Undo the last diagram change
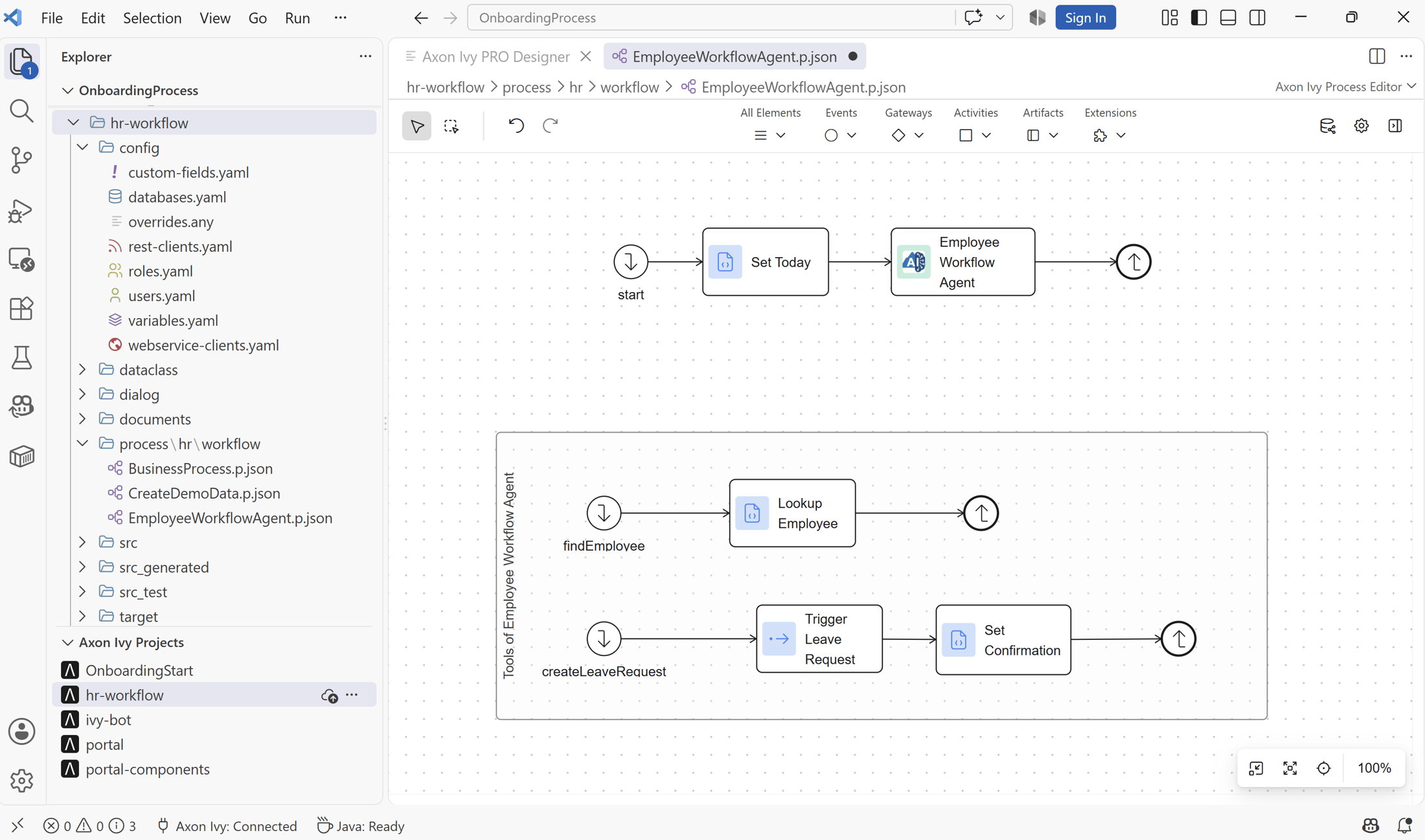Image resolution: width=1425 pixels, height=840 pixels. point(516,126)
